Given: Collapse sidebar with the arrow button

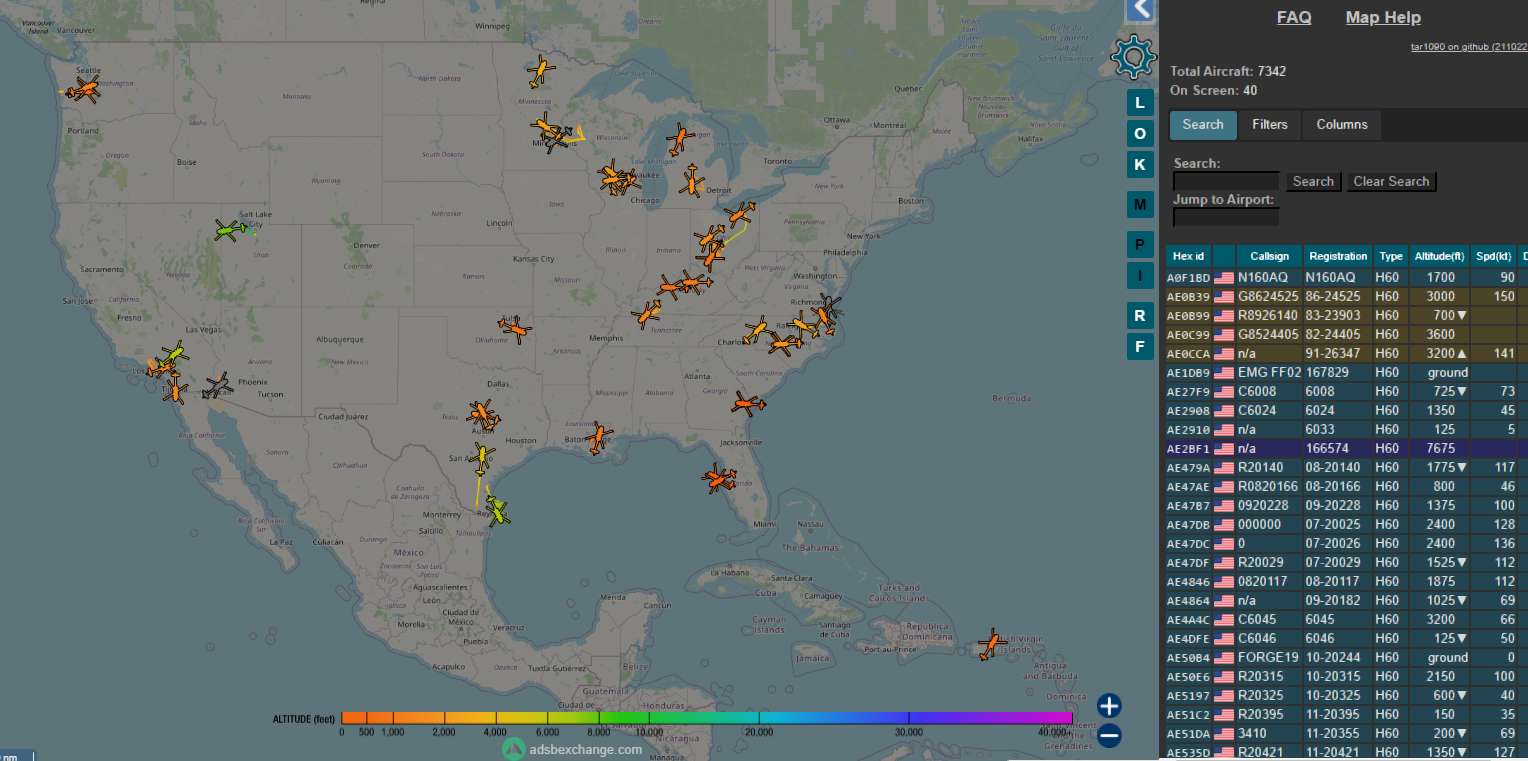Looking at the screenshot, I should 1141,10.
